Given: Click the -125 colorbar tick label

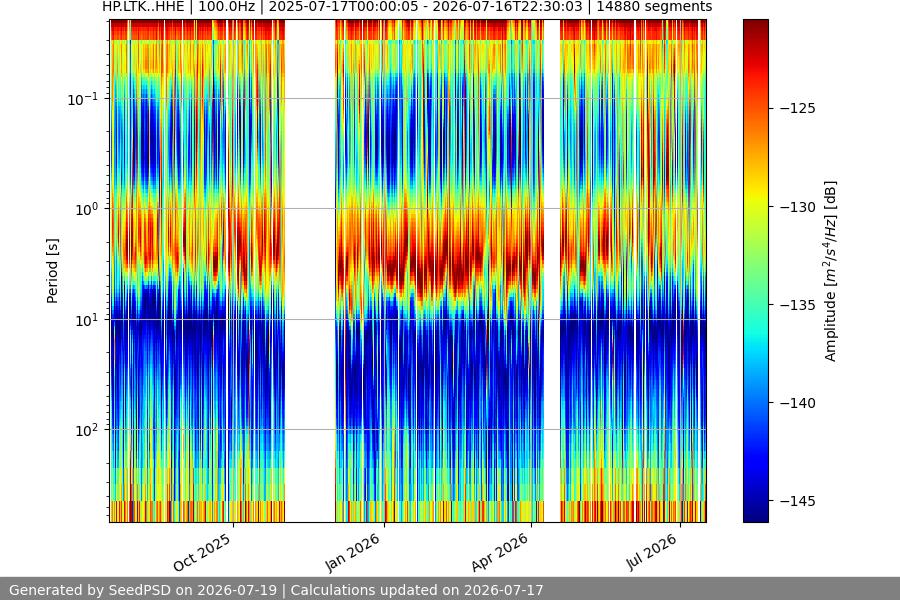Looking at the screenshot, I should (797, 108).
